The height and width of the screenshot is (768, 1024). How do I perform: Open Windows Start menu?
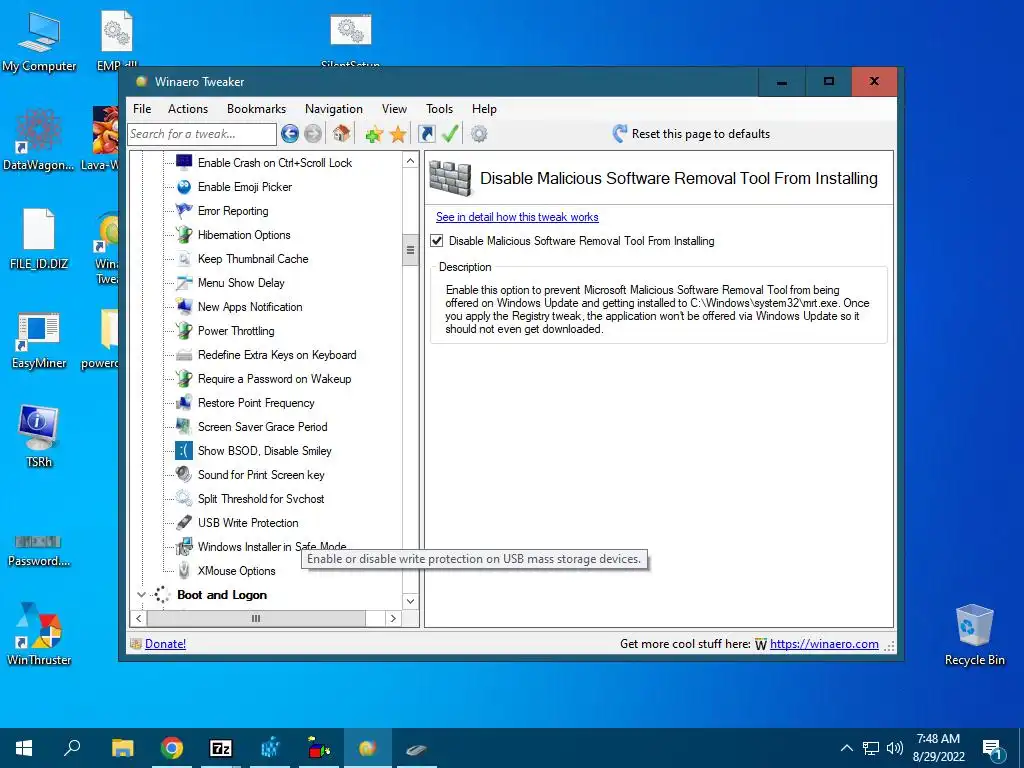[24, 748]
